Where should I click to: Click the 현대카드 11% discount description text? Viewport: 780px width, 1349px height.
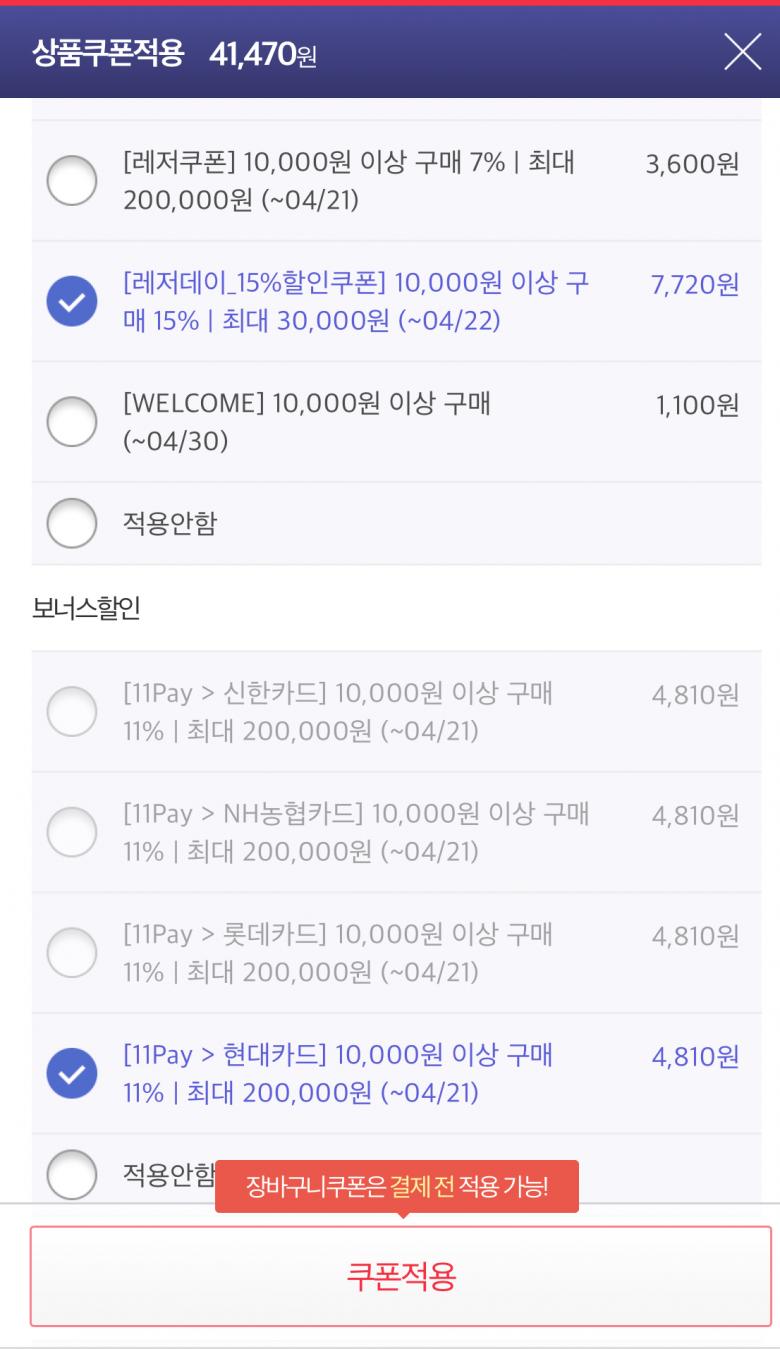(338, 1073)
